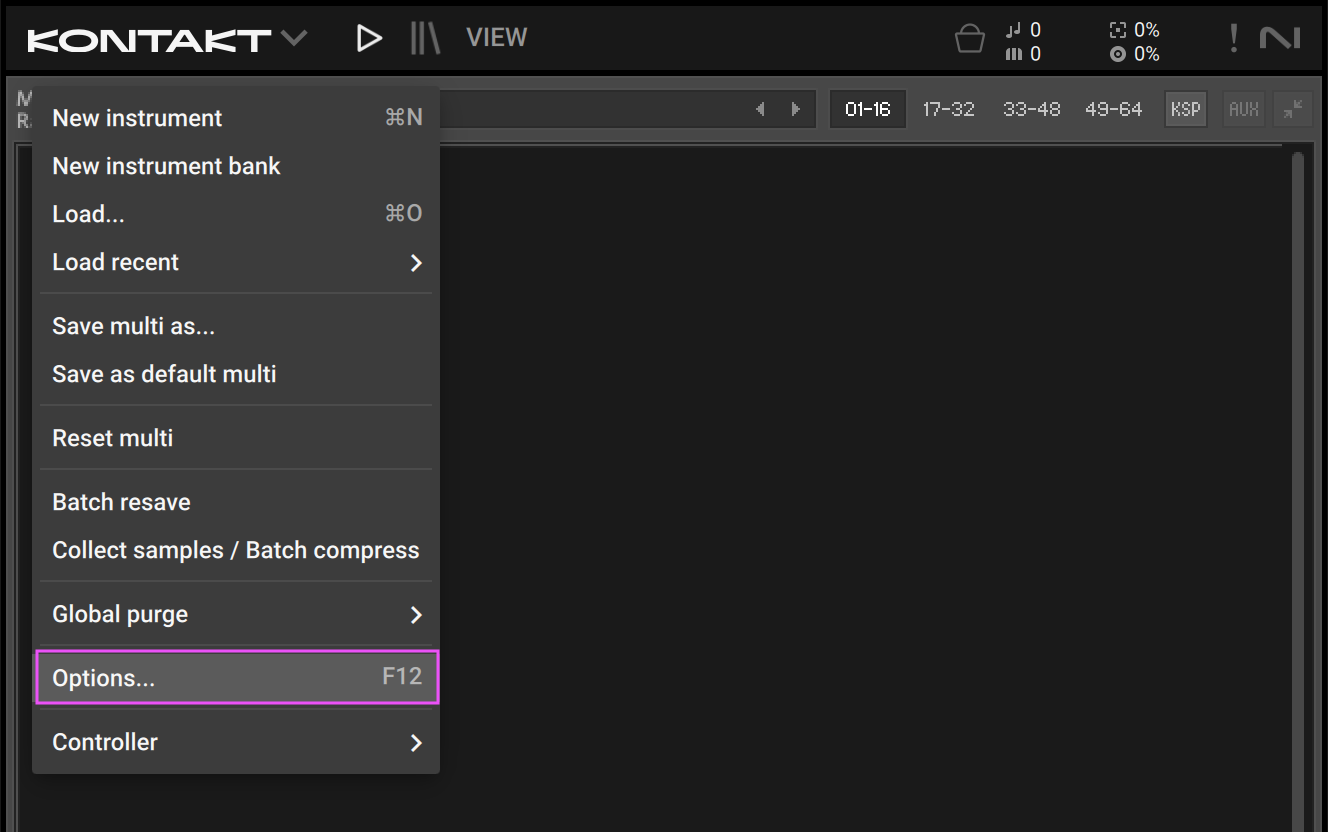Expand the Global purge submenu
This screenshot has width=1328, height=832.
coord(234,614)
